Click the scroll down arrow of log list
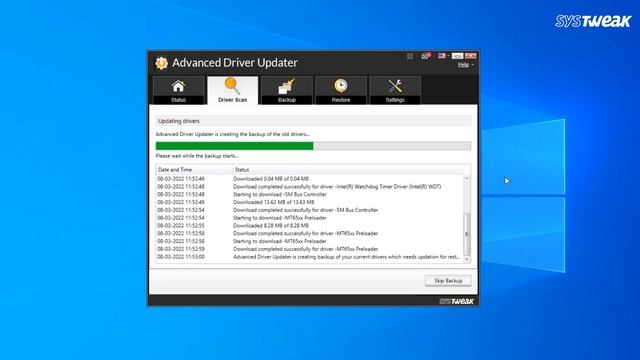The width and height of the screenshot is (640, 360). click(467, 260)
